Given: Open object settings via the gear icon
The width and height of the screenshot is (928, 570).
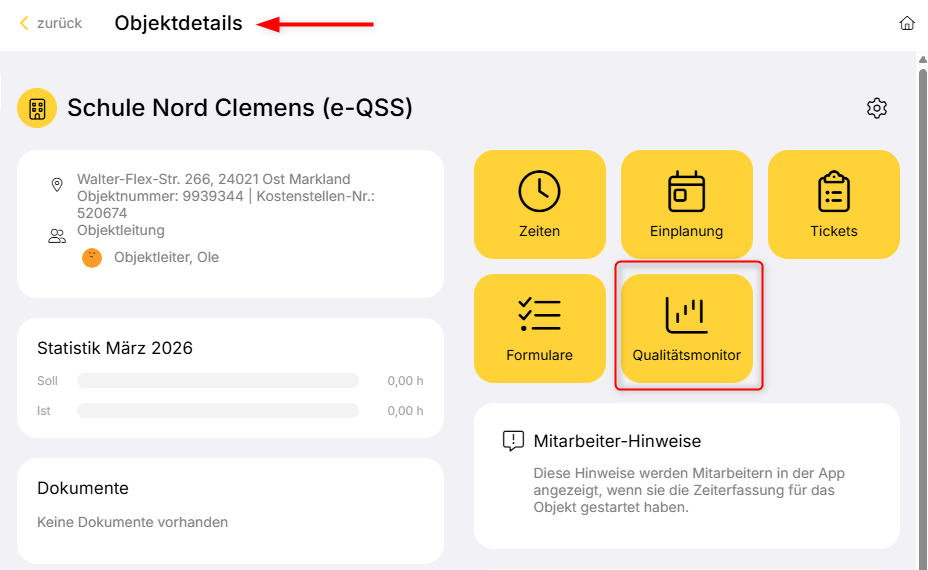Looking at the screenshot, I should click(877, 108).
